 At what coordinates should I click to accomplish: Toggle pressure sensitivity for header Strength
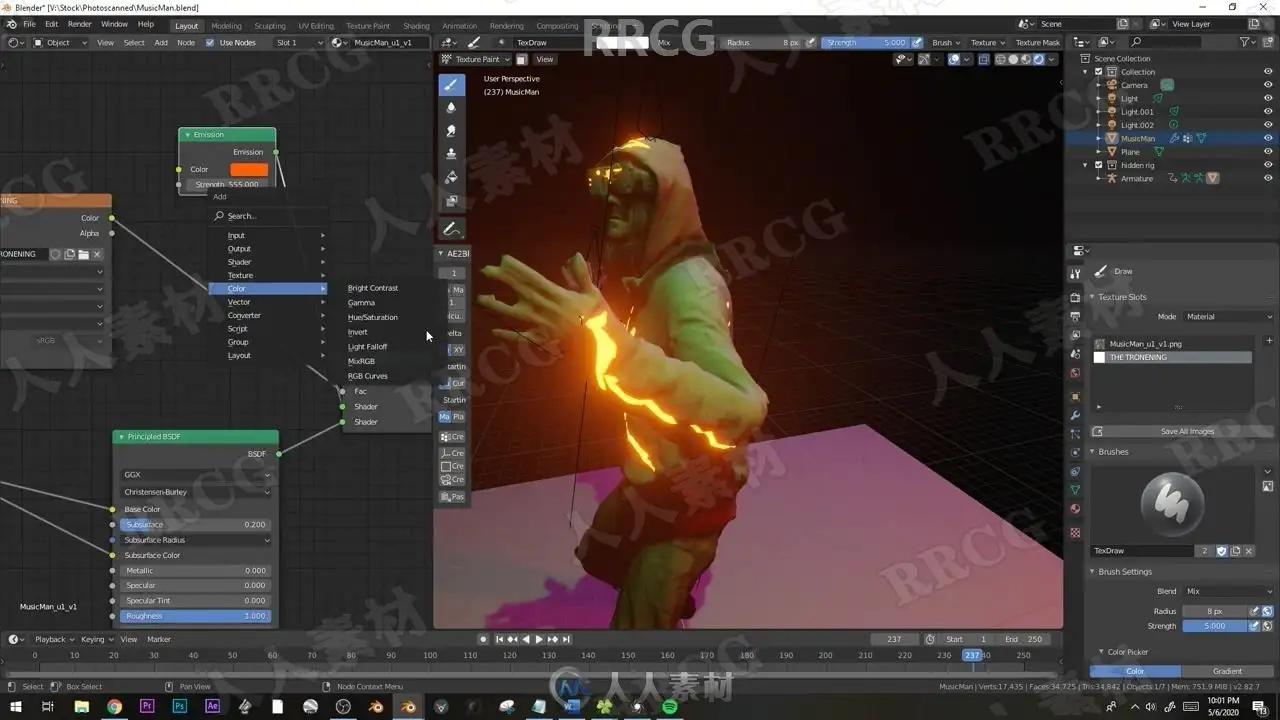pyautogui.click(x=916, y=43)
